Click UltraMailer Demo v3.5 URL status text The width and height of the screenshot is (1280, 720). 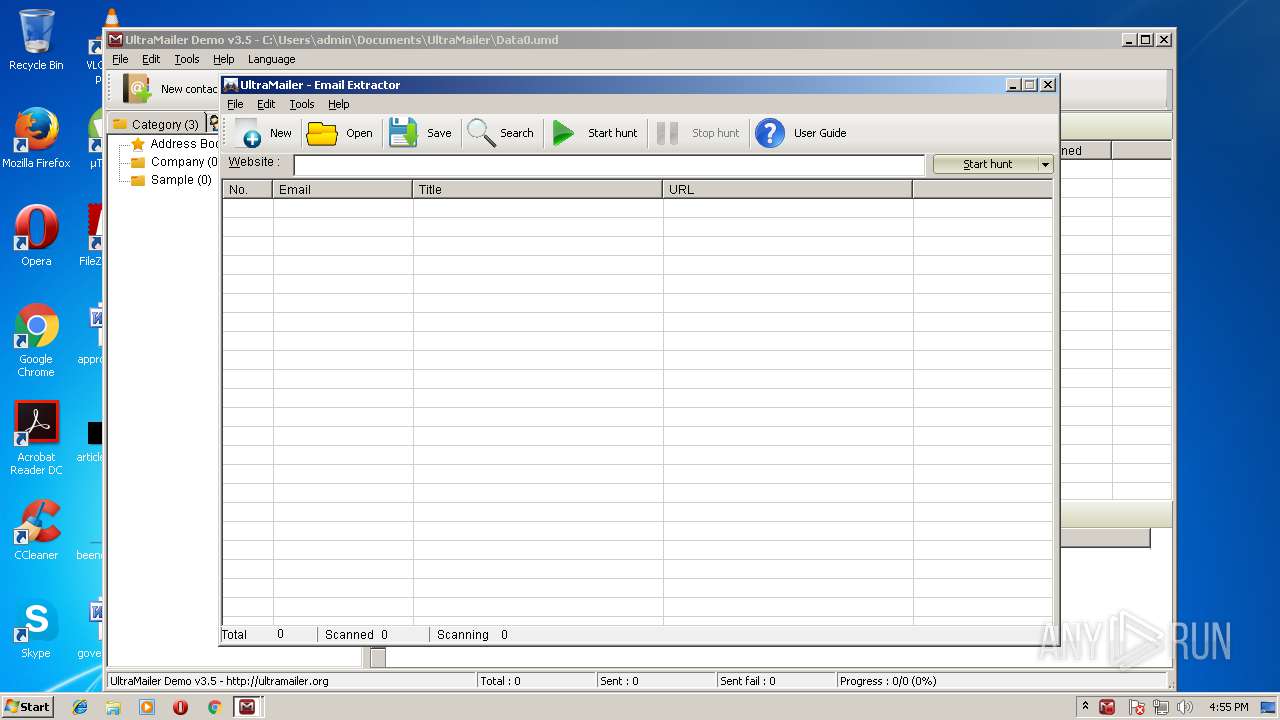click(x=219, y=681)
